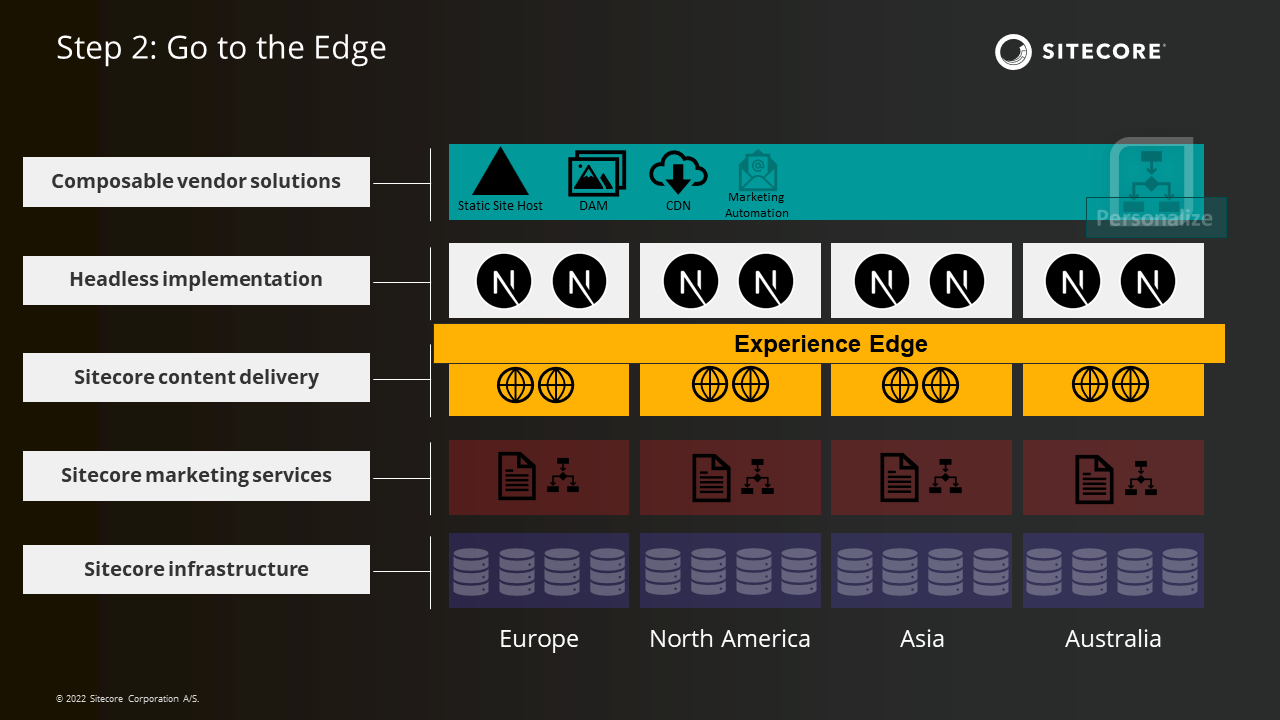1280x720 pixels.
Task: Click the second Next.js icon in Australia column
Action: pyautogui.click(x=1148, y=281)
